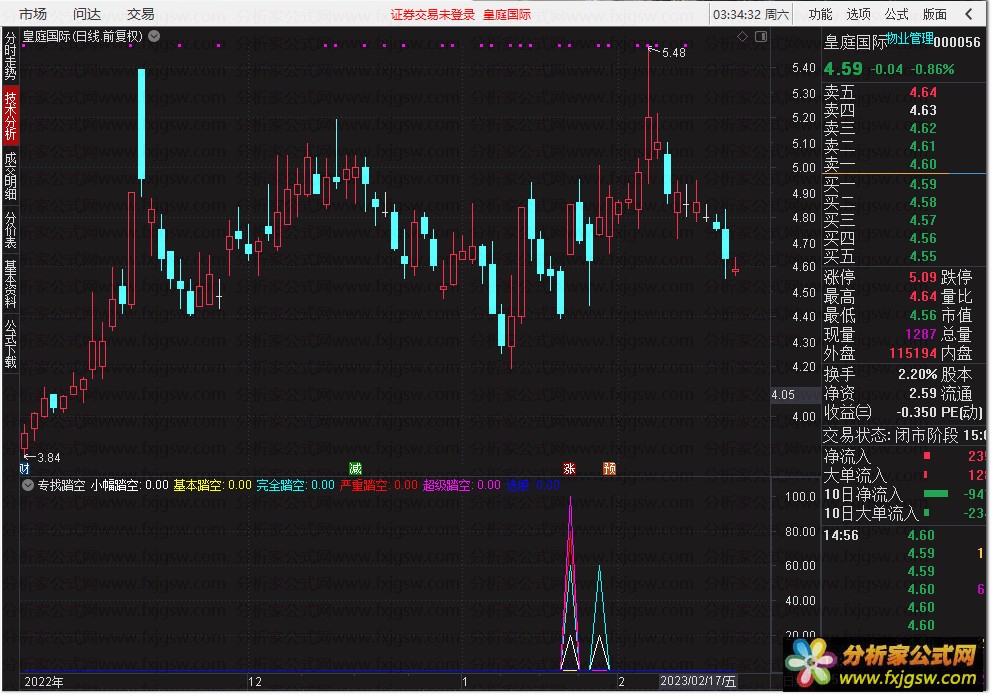
Task: Click 最低 value 4.56
Action: coord(922,316)
